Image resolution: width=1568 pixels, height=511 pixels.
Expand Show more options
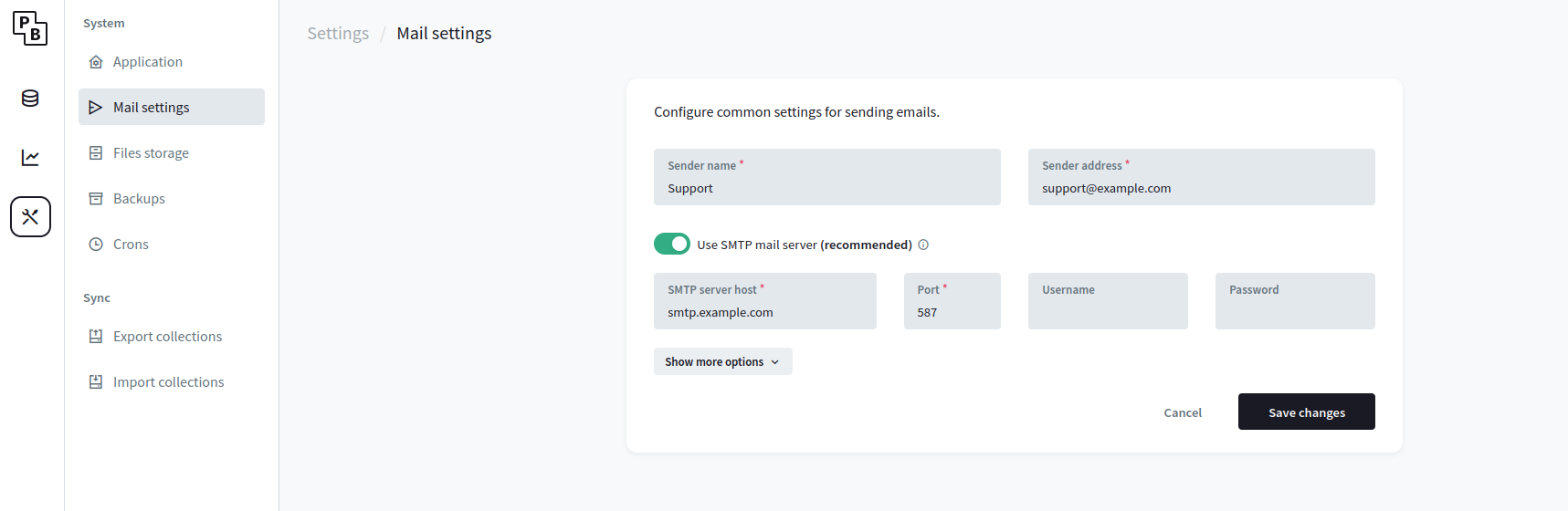[x=722, y=361]
